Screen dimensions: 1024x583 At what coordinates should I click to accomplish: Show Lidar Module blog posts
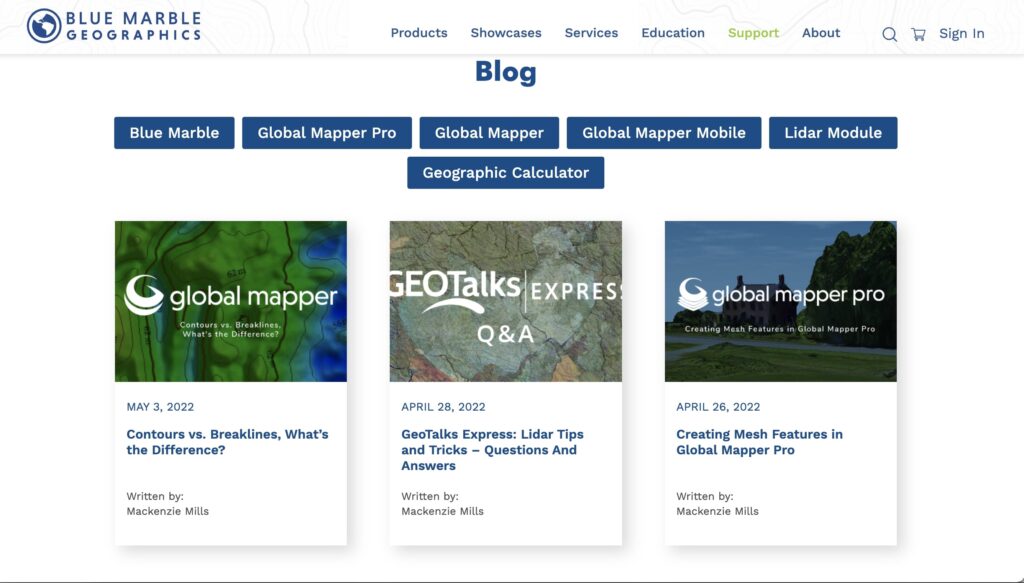tap(833, 133)
